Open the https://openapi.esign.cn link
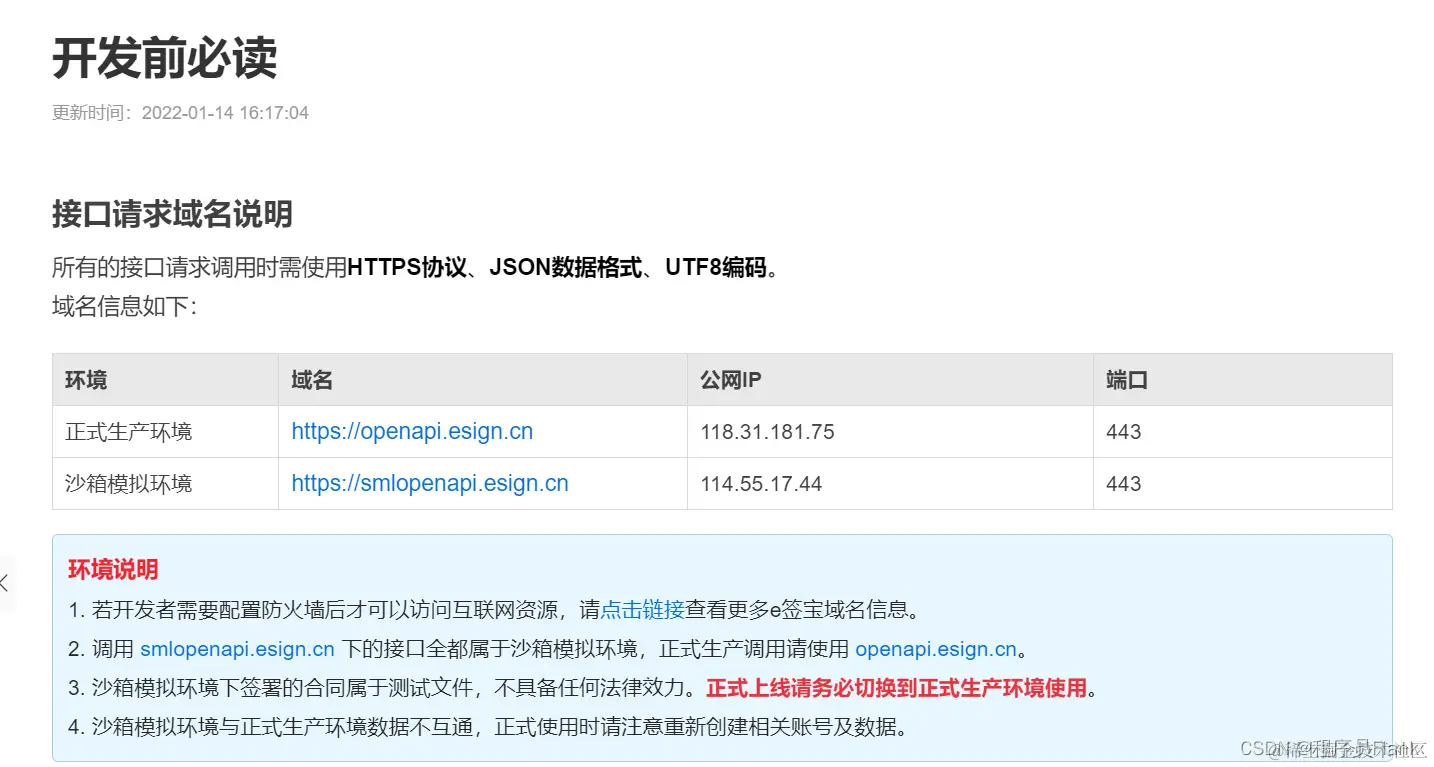1434x767 pixels. [412, 432]
